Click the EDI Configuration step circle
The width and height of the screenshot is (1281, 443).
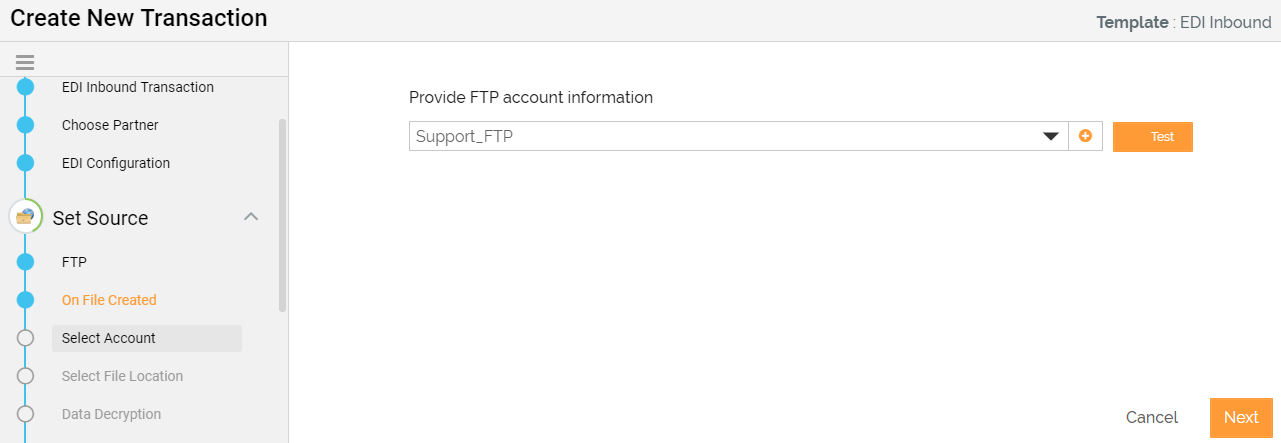26,163
